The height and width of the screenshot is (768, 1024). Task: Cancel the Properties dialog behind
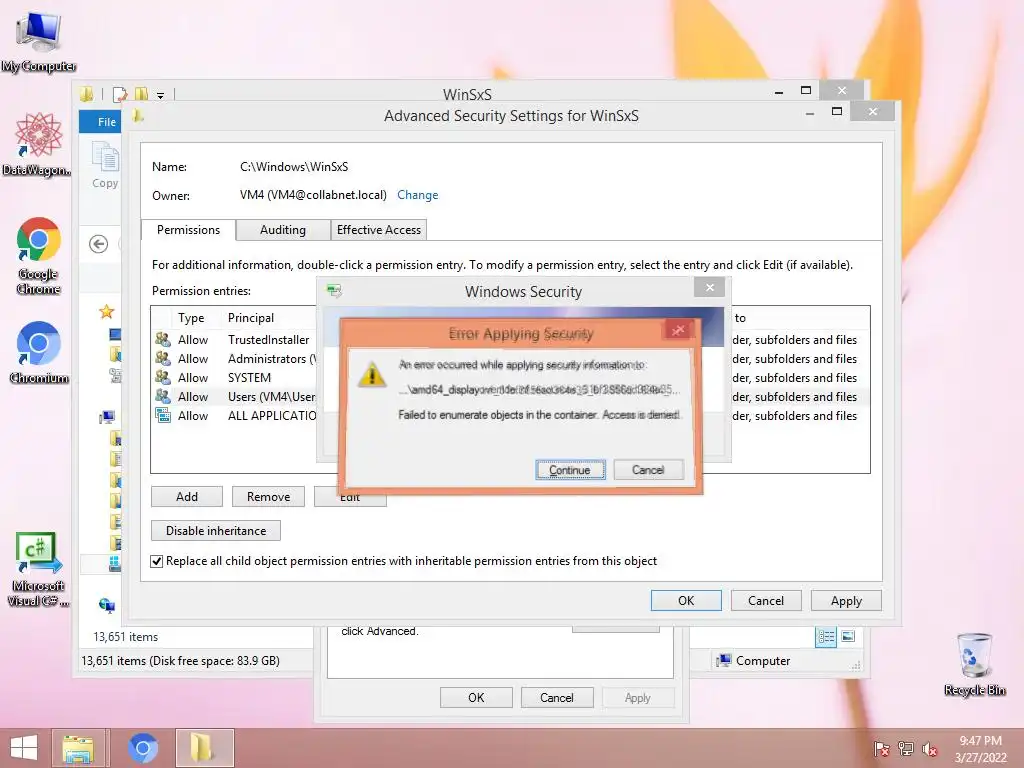(556, 697)
